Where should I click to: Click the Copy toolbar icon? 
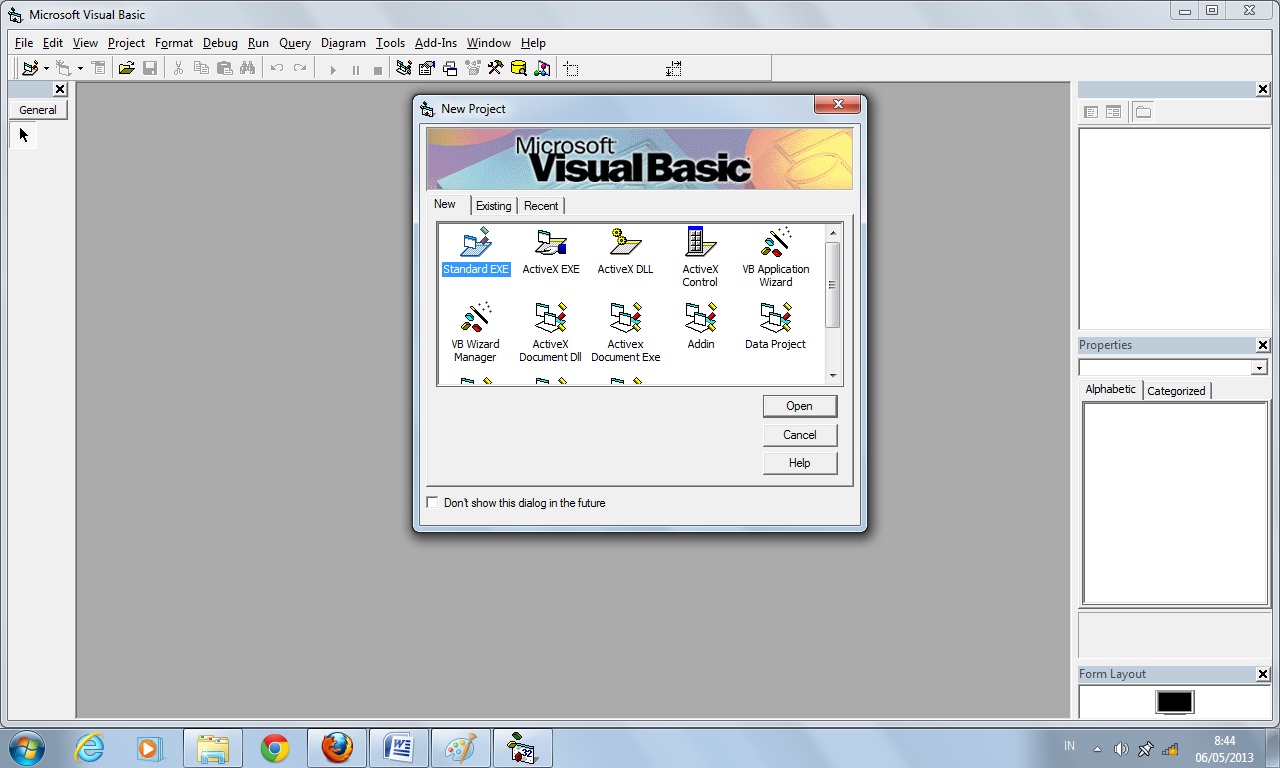tap(201, 68)
